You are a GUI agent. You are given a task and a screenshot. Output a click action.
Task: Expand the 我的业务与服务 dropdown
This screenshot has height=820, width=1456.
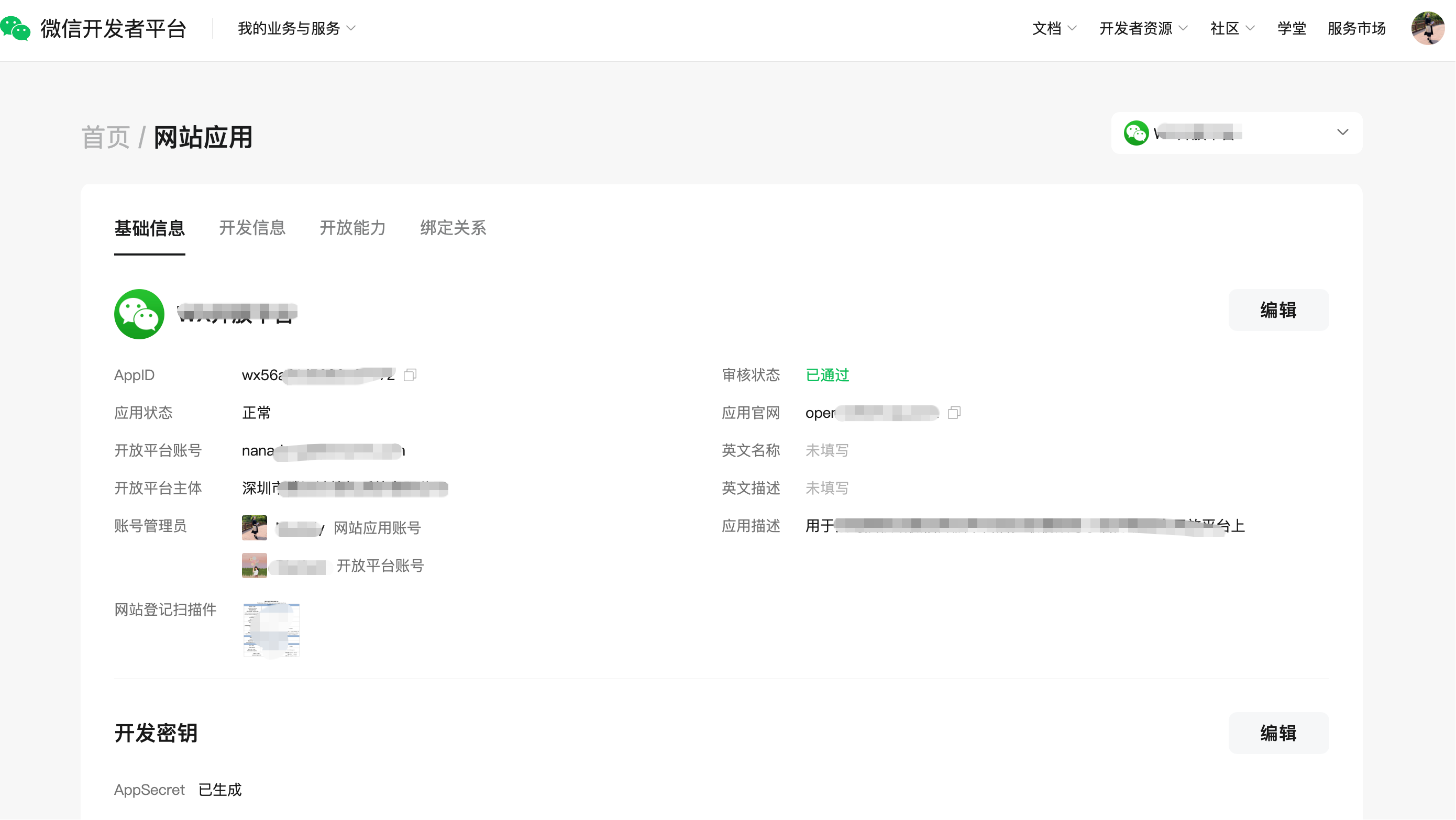tap(296, 28)
